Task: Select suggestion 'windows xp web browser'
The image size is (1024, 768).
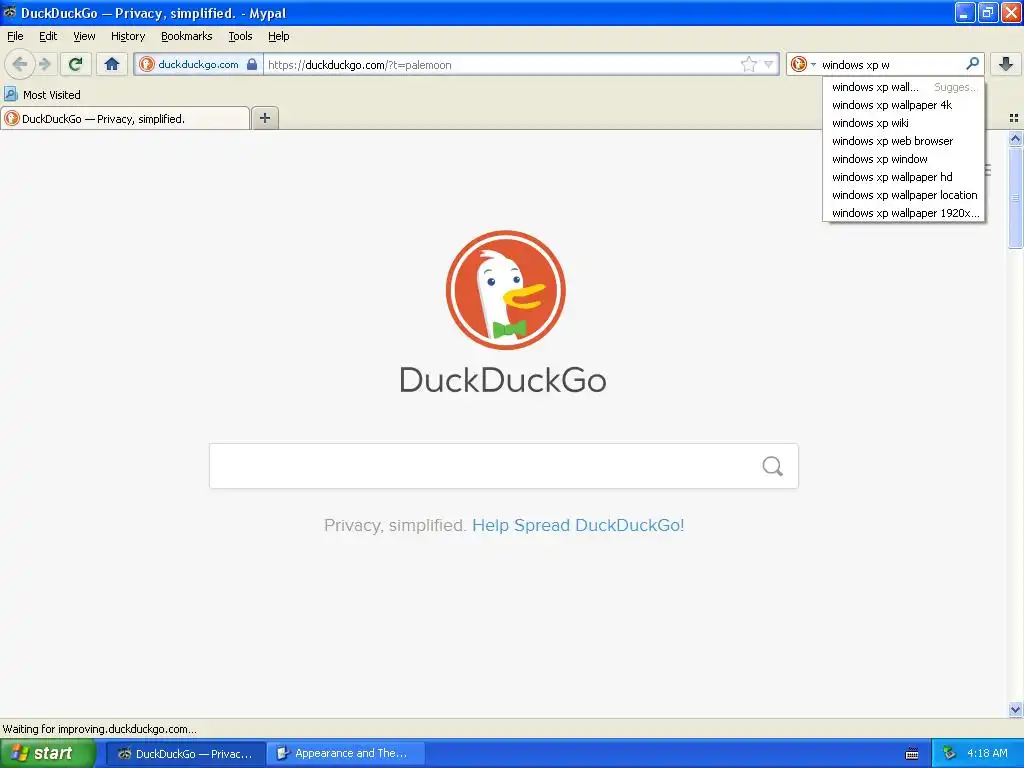Action: pyautogui.click(x=904, y=141)
